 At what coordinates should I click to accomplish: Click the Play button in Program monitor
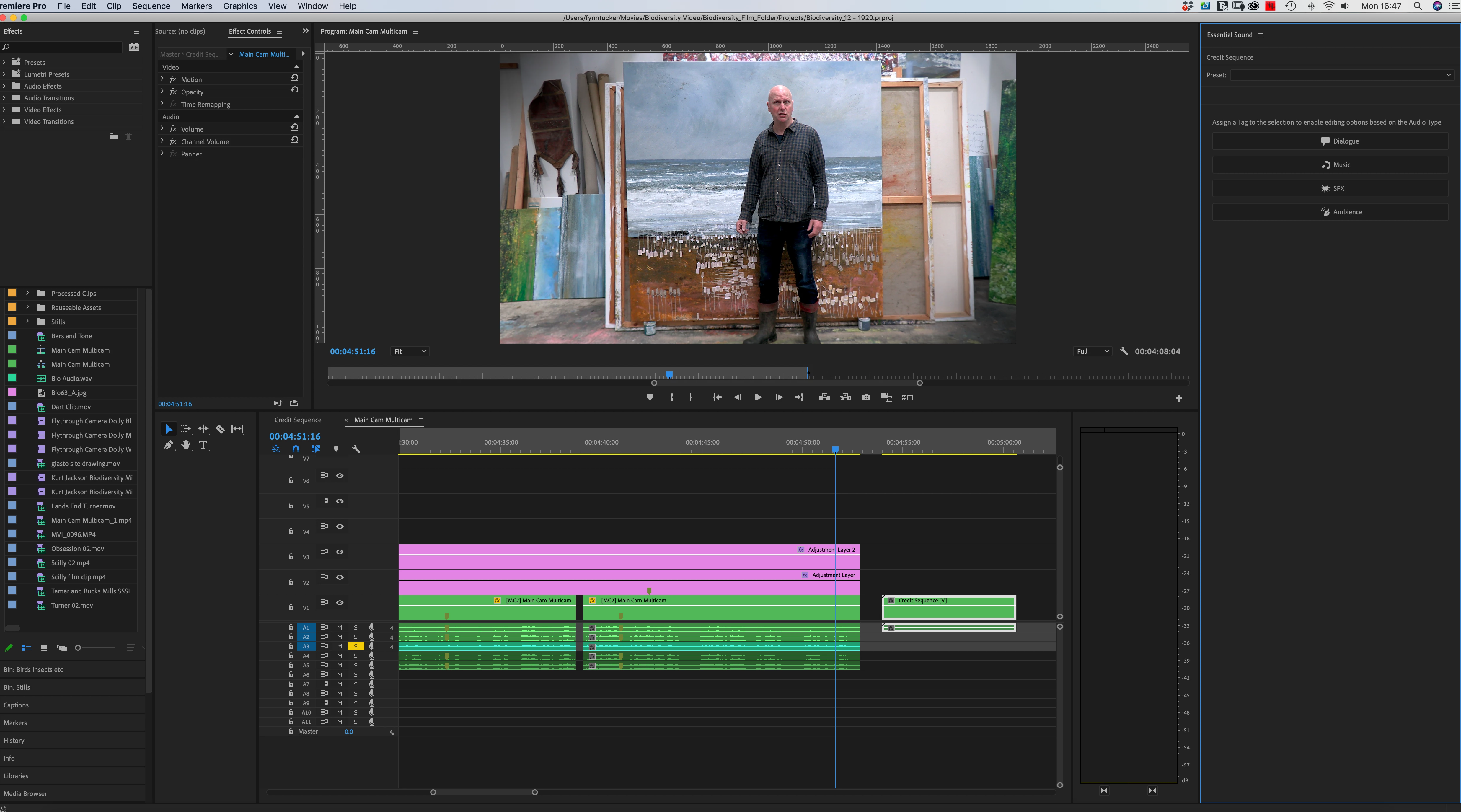coord(758,397)
